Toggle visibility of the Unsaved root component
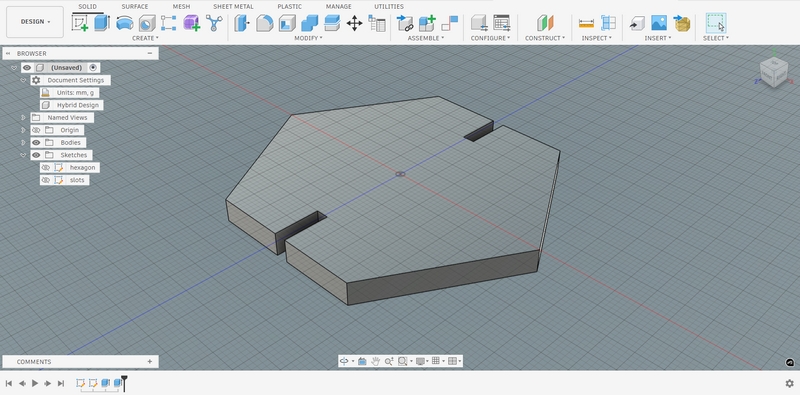Viewport: 800px width, 395px height. (27, 67)
